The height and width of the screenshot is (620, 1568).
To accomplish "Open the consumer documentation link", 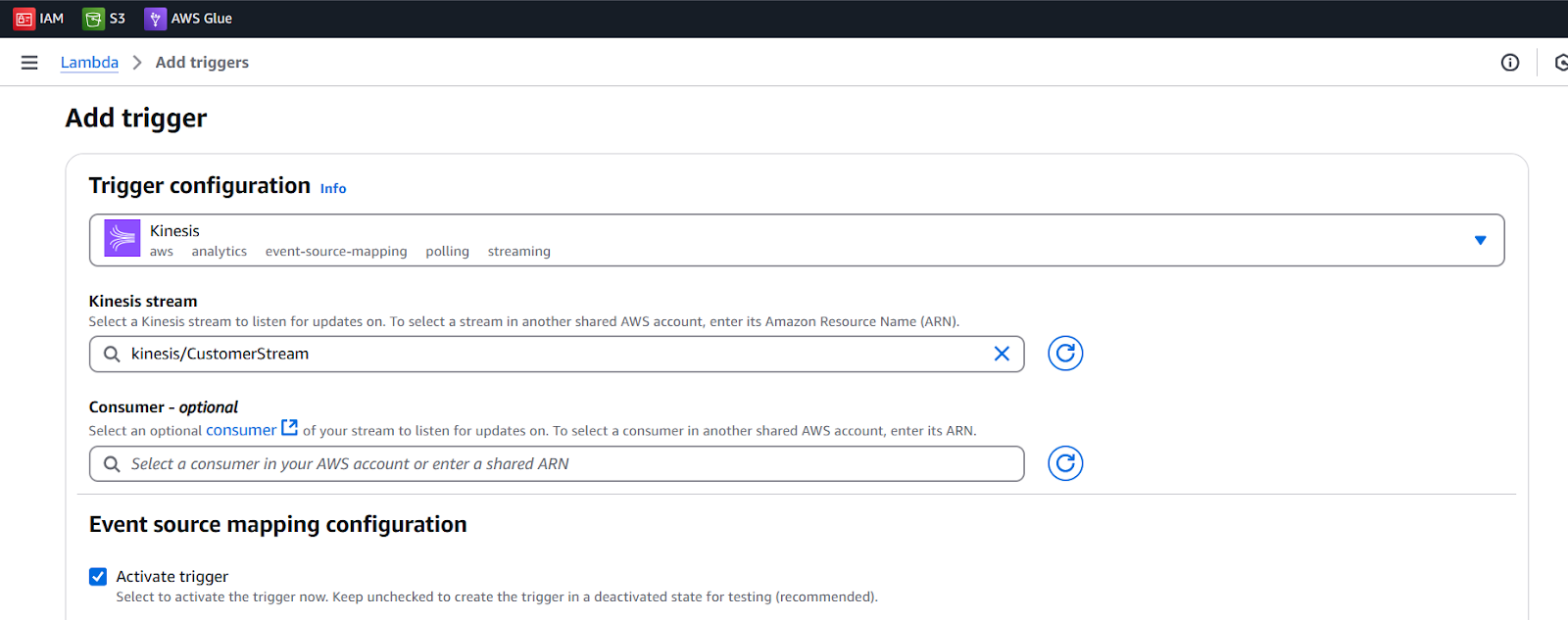I will [241, 430].
